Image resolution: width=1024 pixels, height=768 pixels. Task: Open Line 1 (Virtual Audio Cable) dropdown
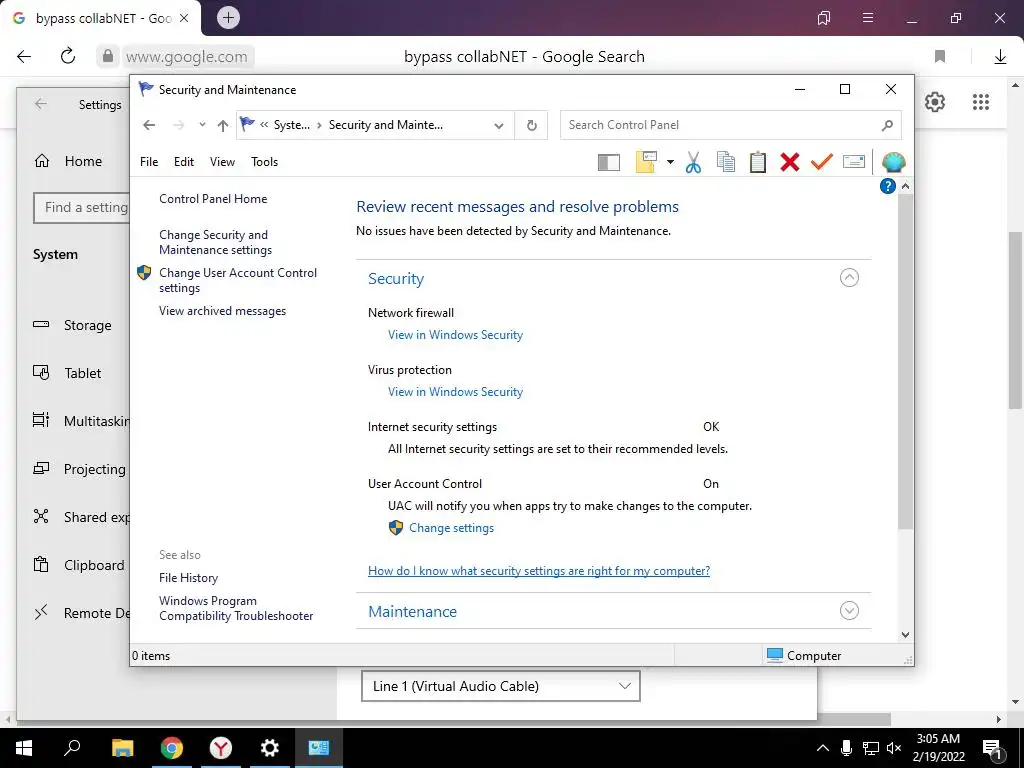(x=500, y=686)
